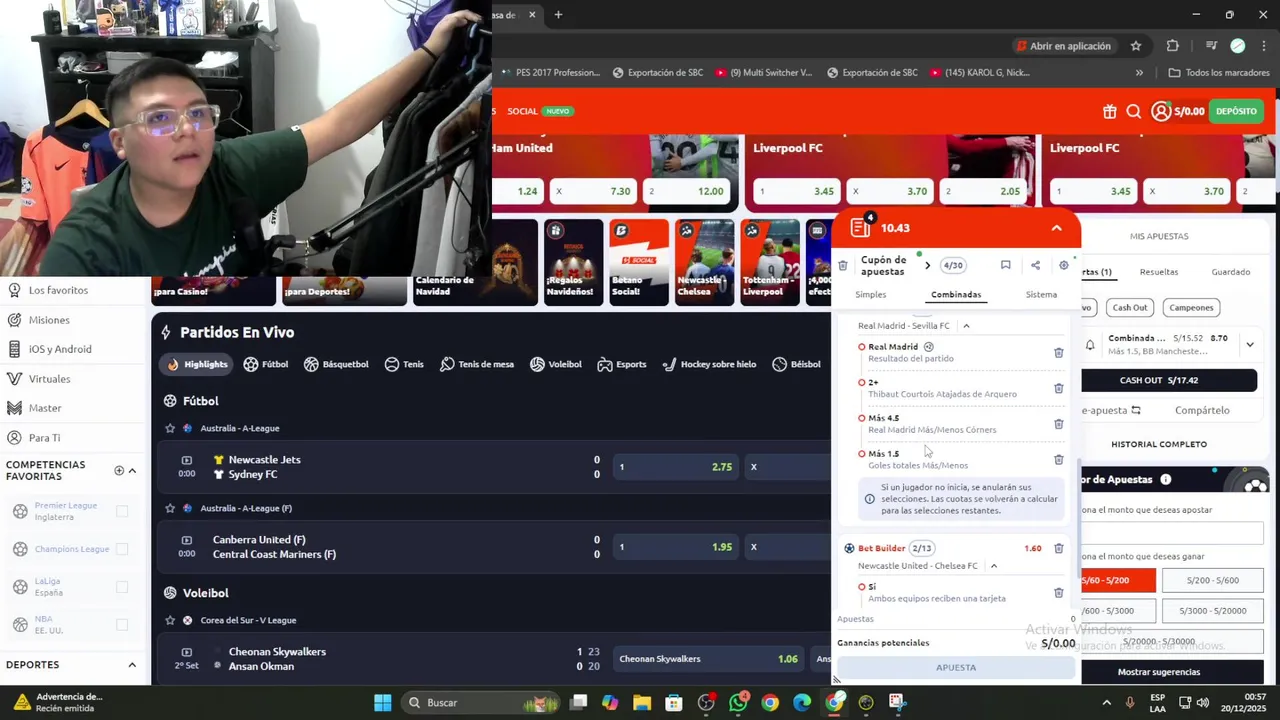Open the gift promotions icon in header

pos(1110,111)
